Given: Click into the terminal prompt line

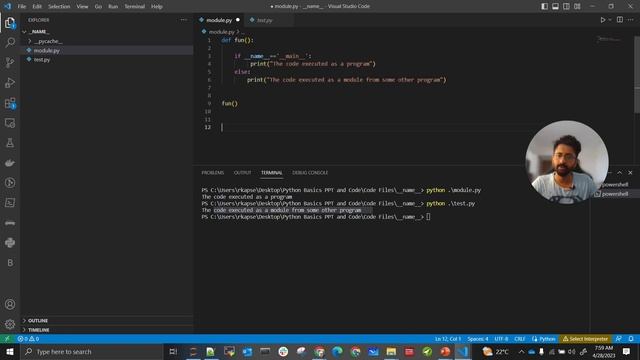Looking at the screenshot, I should pyautogui.click(x=316, y=217).
